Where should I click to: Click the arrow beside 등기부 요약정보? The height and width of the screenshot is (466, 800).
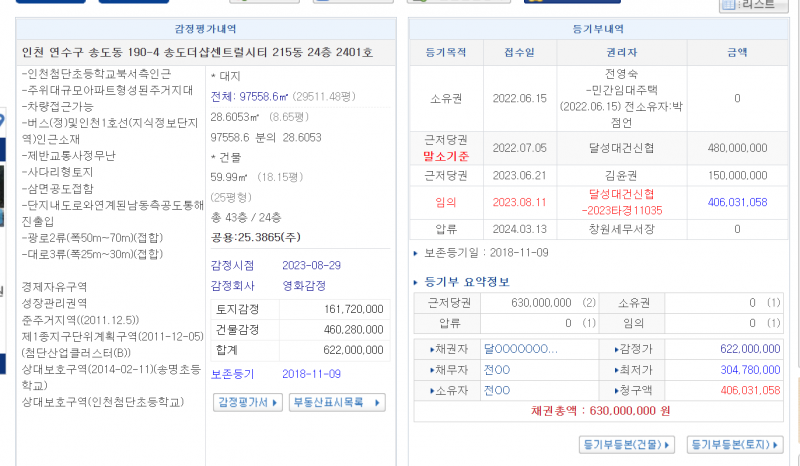click(417, 282)
